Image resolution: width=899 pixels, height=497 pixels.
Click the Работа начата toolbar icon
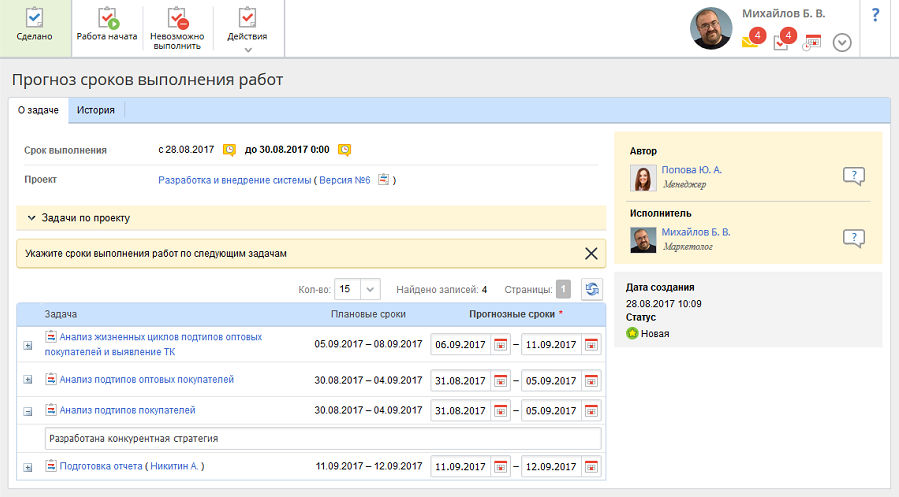pos(107,18)
